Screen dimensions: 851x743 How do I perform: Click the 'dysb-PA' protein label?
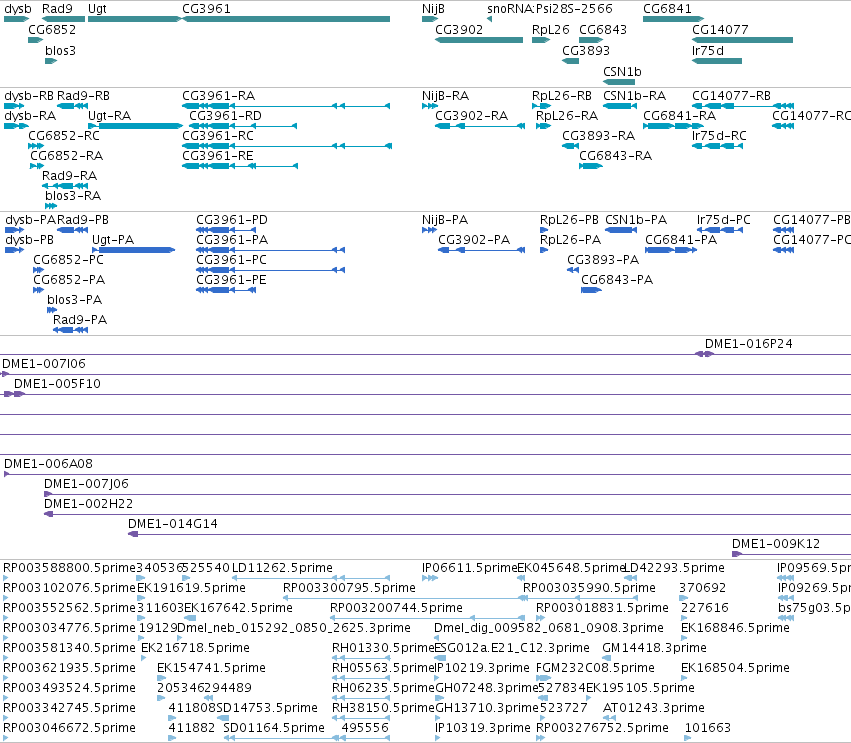point(30,220)
